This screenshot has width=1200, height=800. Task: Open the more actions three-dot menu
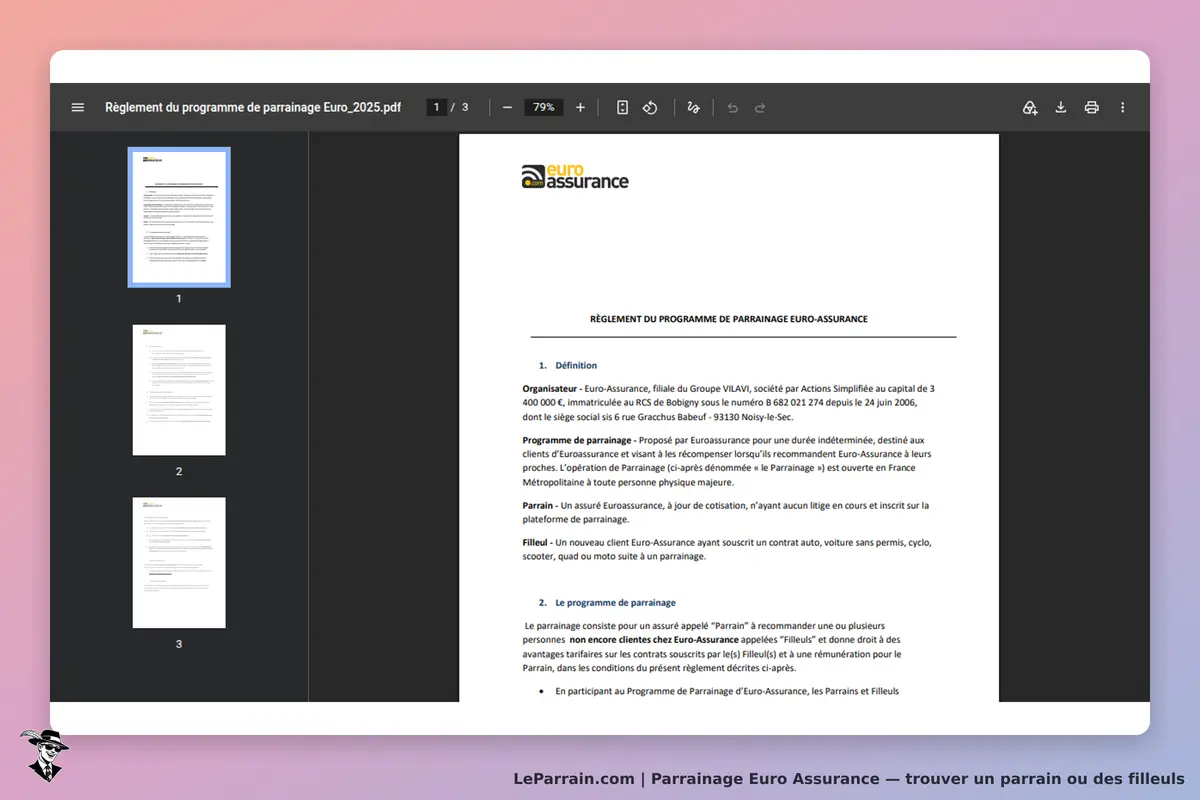click(1123, 107)
